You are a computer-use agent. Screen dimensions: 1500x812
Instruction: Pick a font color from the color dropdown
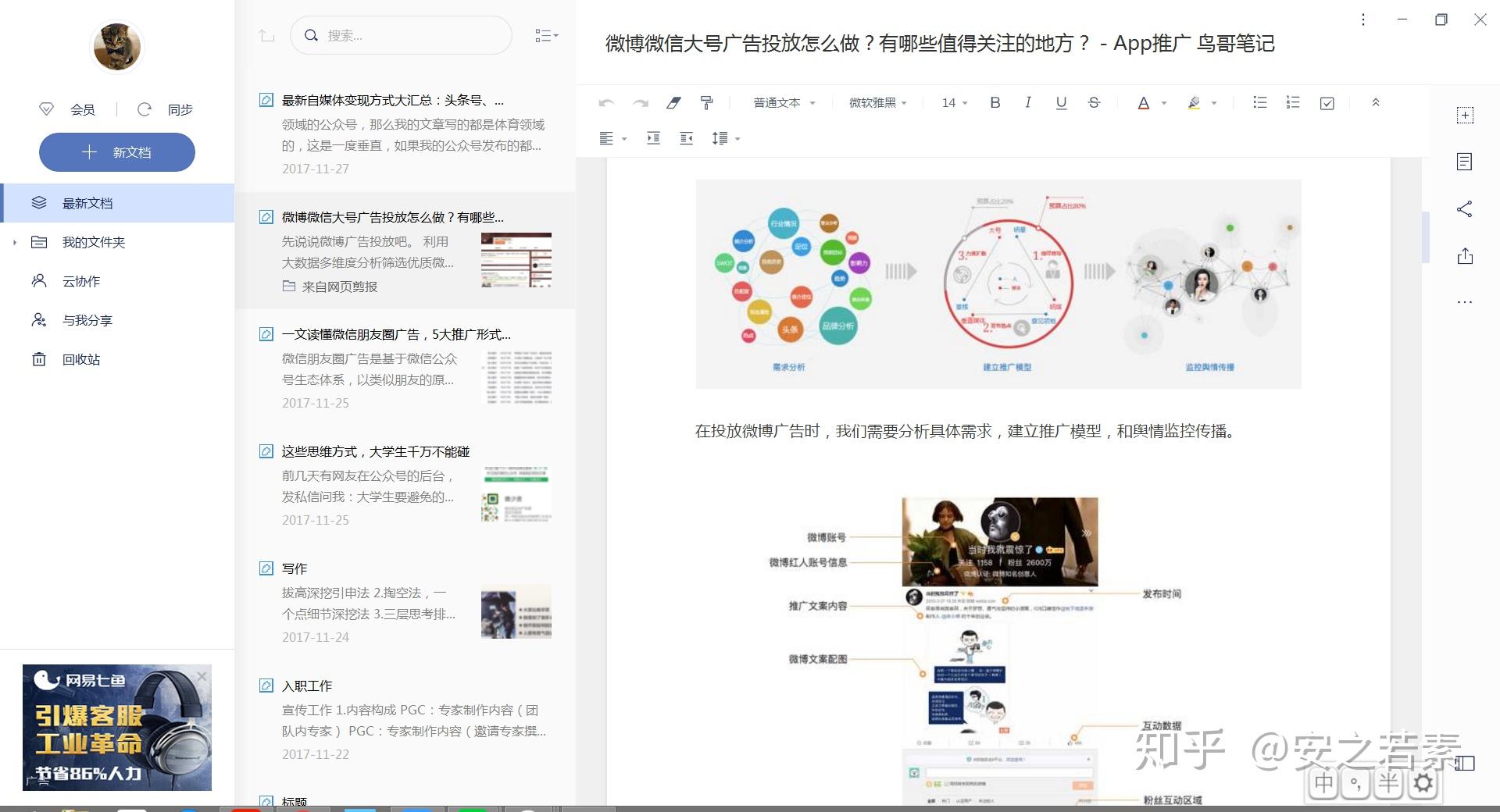[1148, 102]
